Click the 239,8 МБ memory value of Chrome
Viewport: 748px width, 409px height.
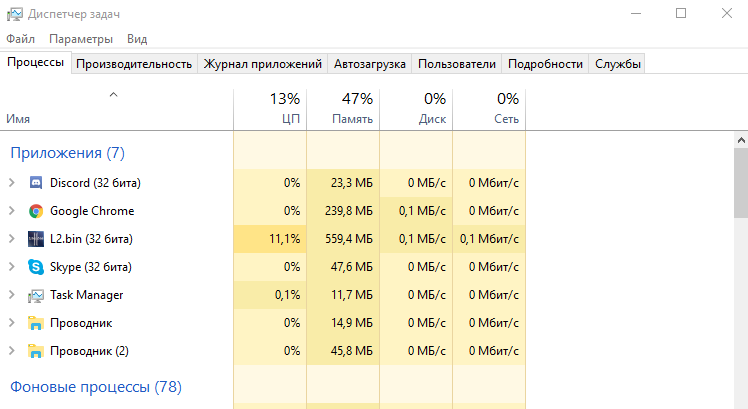349,211
